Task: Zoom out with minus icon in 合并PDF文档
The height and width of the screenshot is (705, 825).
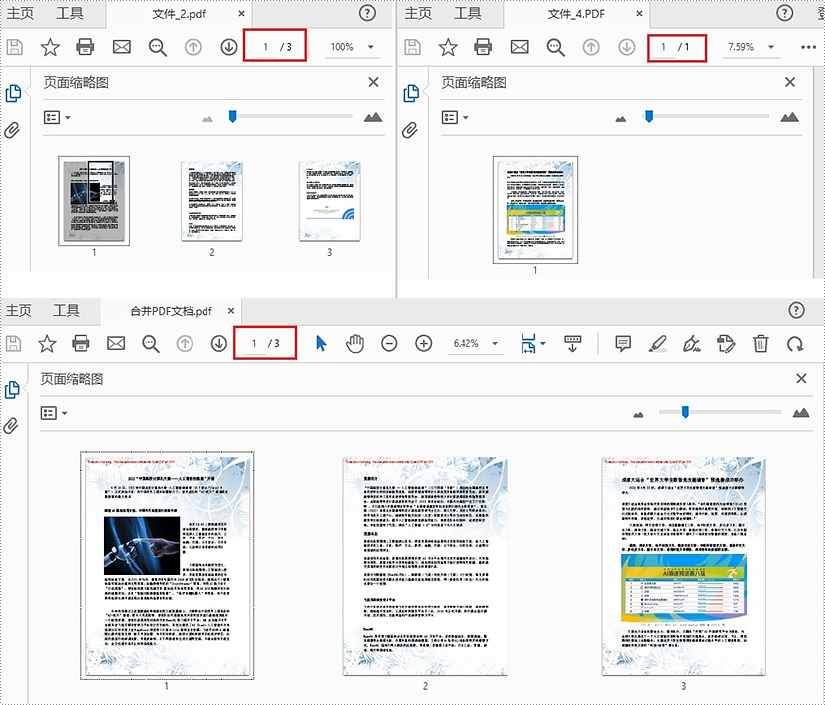Action: click(389, 344)
